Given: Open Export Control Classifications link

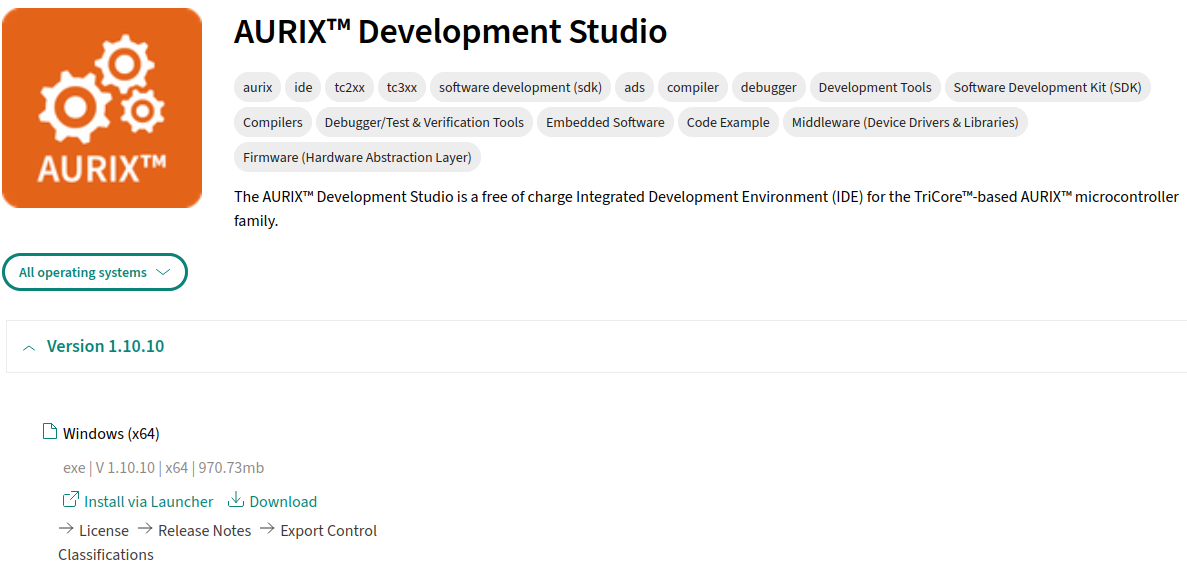Looking at the screenshot, I should pyautogui.click(x=217, y=542).
